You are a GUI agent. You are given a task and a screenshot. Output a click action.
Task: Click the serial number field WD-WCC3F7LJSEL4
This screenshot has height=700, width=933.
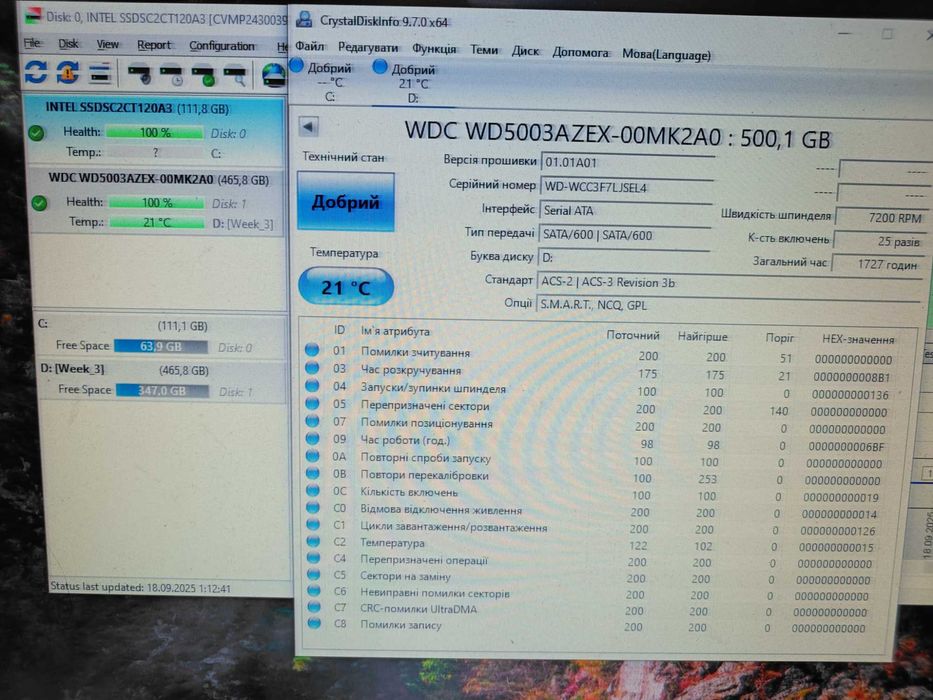click(x=627, y=187)
